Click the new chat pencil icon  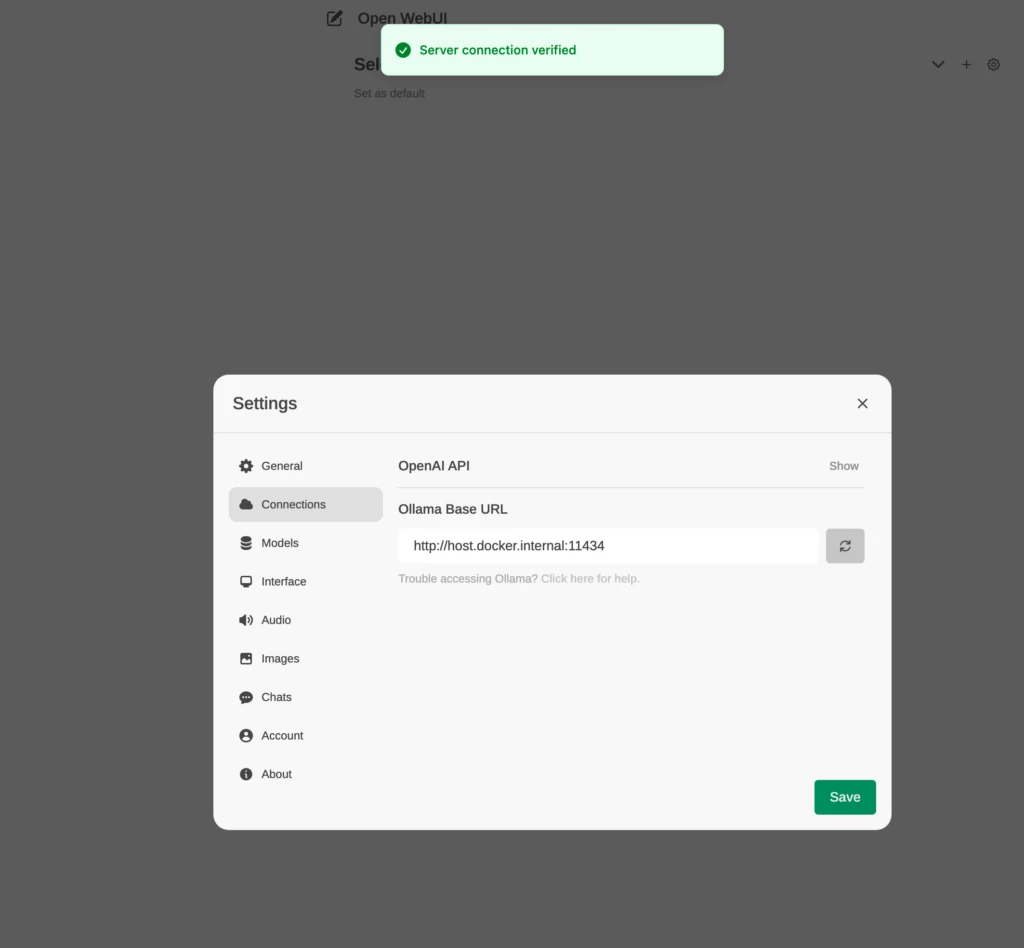coord(334,18)
